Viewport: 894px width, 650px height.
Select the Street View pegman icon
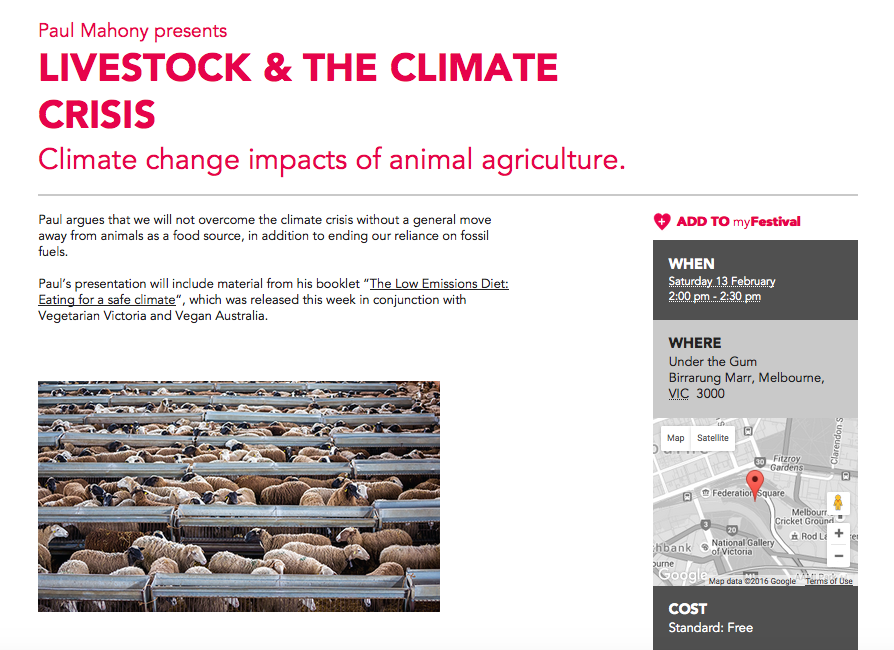click(x=838, y=503)
